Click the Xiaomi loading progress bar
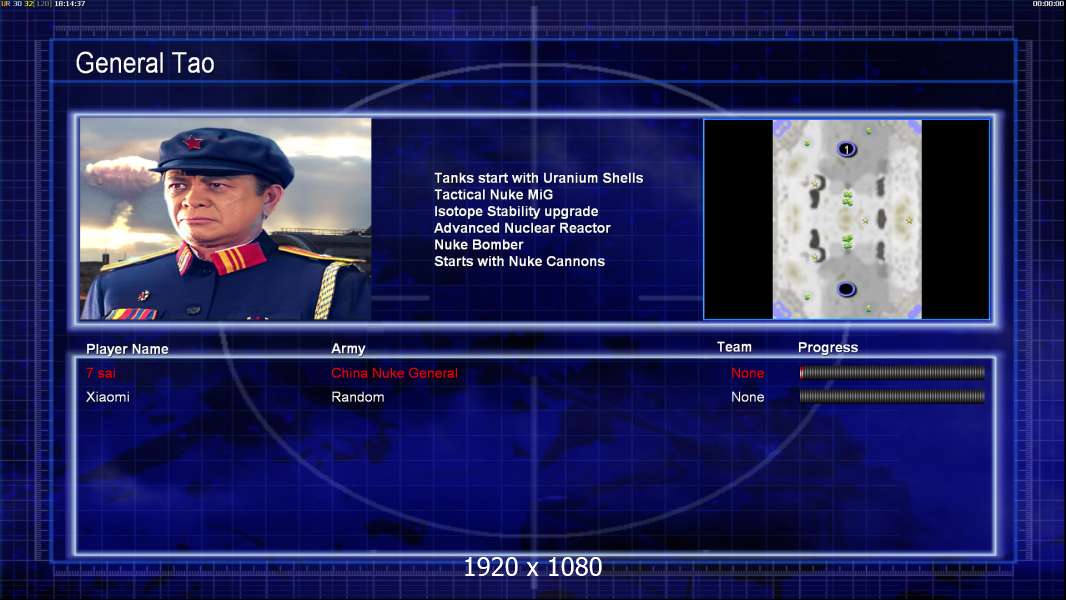This screenshot has width=1066, height=600. (x=892, y=396)
